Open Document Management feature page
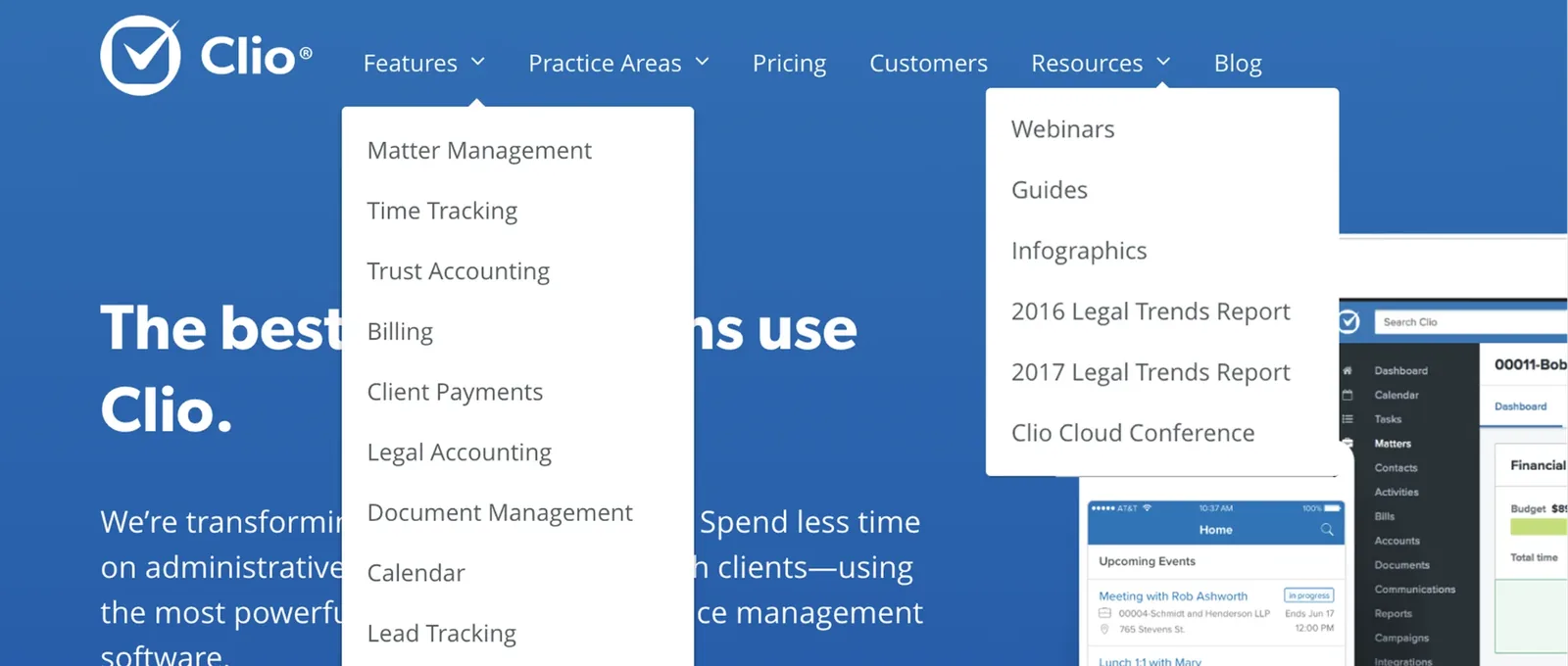The width and height of the screenshot is (1568, 666). 500,512
